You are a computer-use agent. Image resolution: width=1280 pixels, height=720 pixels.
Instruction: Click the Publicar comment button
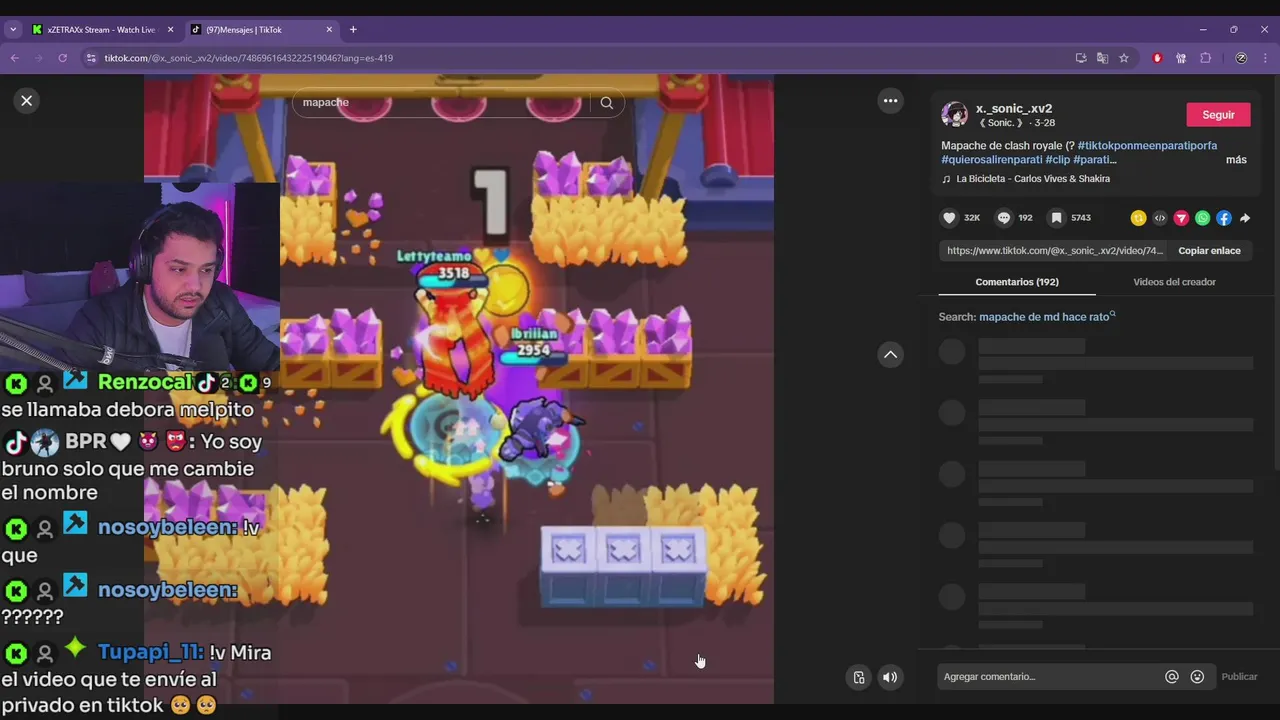tap(1239, 677)
